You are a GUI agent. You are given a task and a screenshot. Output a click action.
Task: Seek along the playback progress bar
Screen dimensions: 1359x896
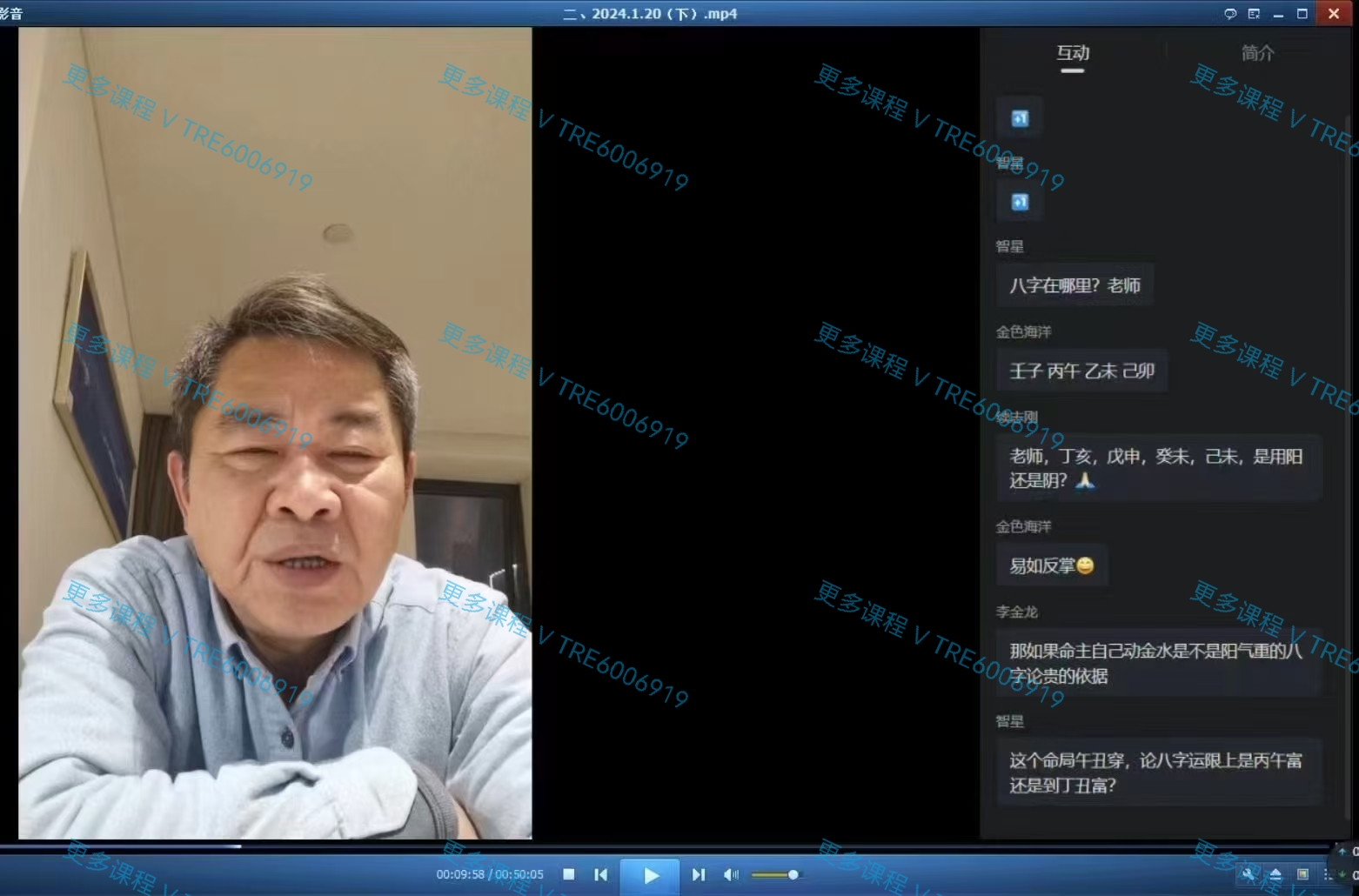pyautogui.click(x=666, y=846)
